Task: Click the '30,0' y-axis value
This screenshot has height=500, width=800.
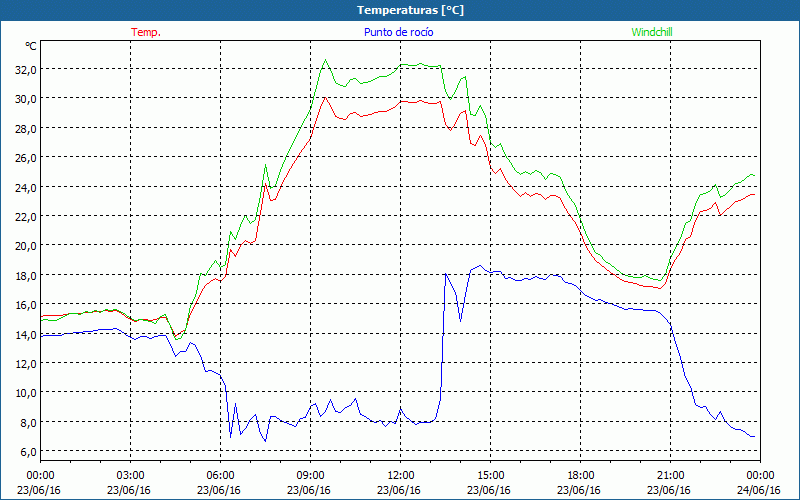Action: coord(26,99)
